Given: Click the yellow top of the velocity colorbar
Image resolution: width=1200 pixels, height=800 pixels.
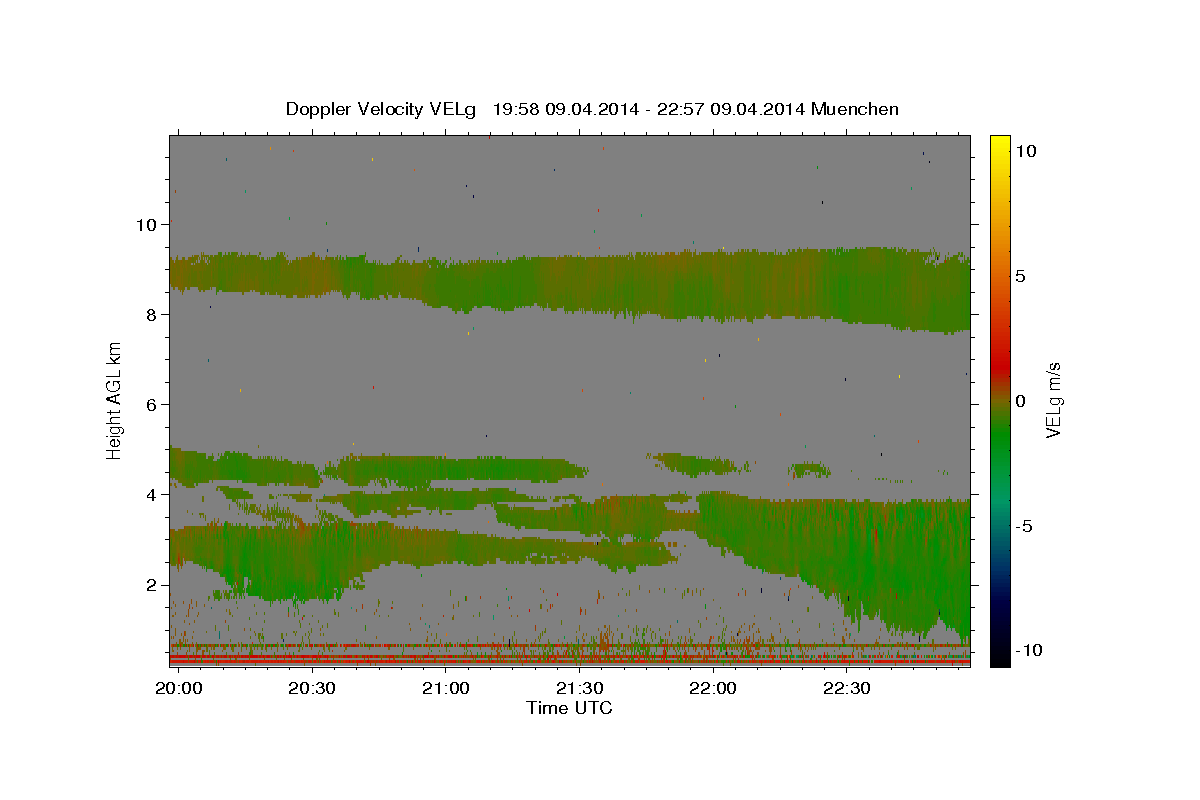Looking at the screenshot, I should pyautogui.click(x=999, y=145).
